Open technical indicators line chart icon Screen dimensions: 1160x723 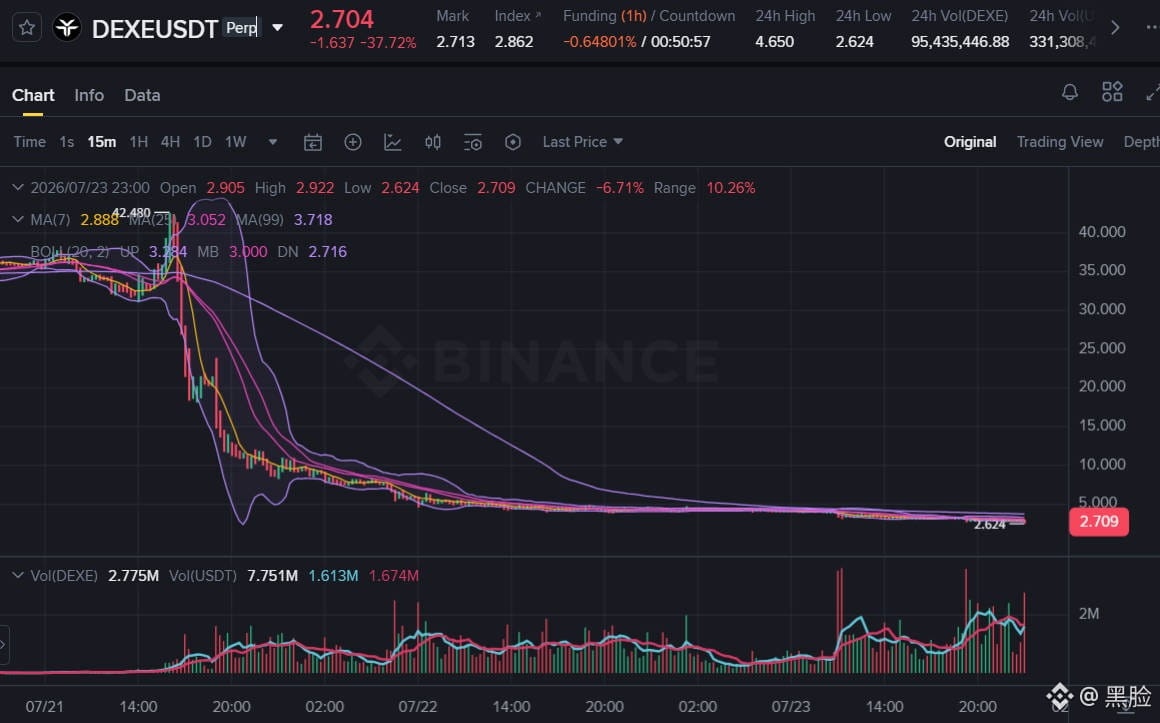click(x=393, y=142)
